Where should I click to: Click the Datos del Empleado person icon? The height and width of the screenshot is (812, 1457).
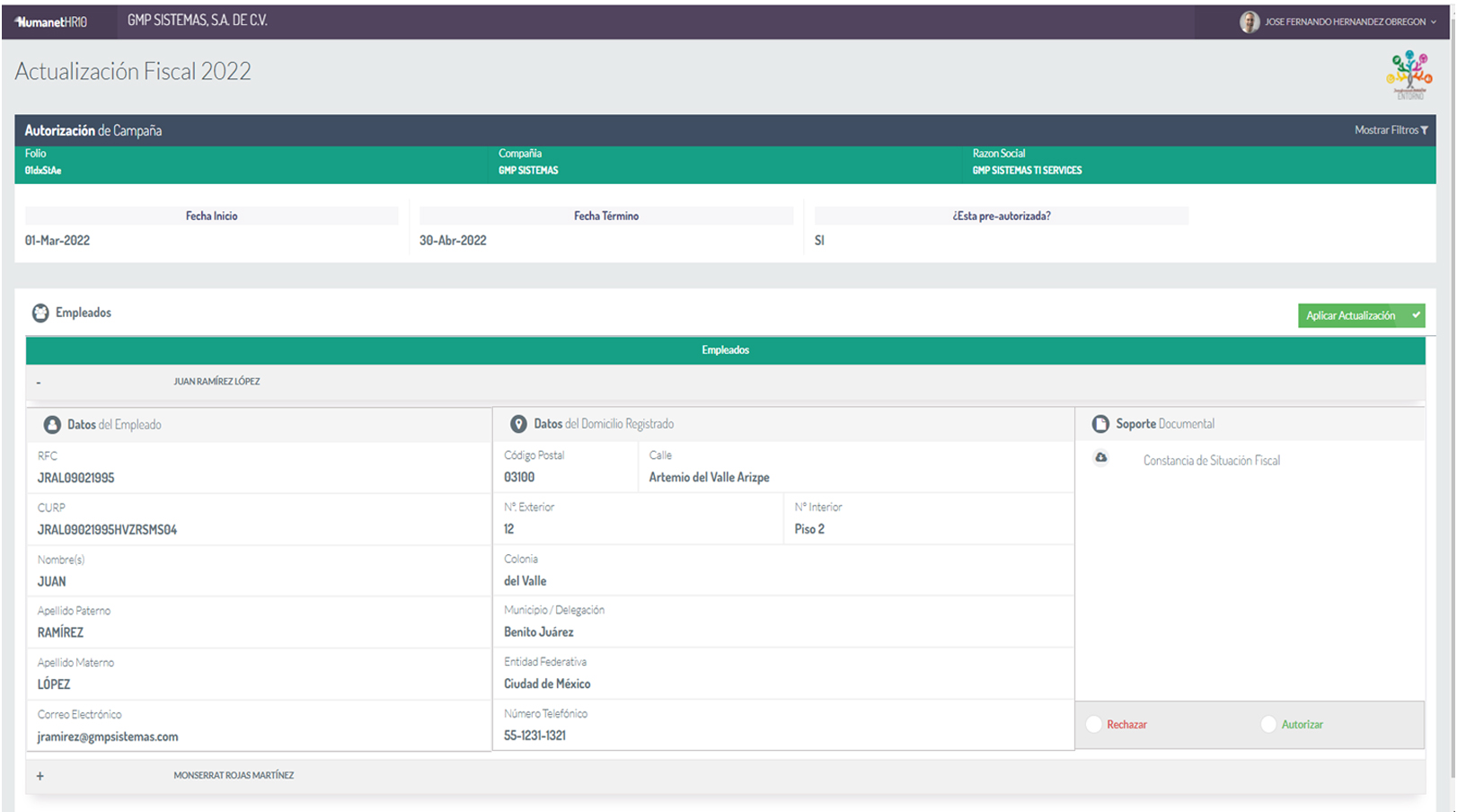click(52, 425)
